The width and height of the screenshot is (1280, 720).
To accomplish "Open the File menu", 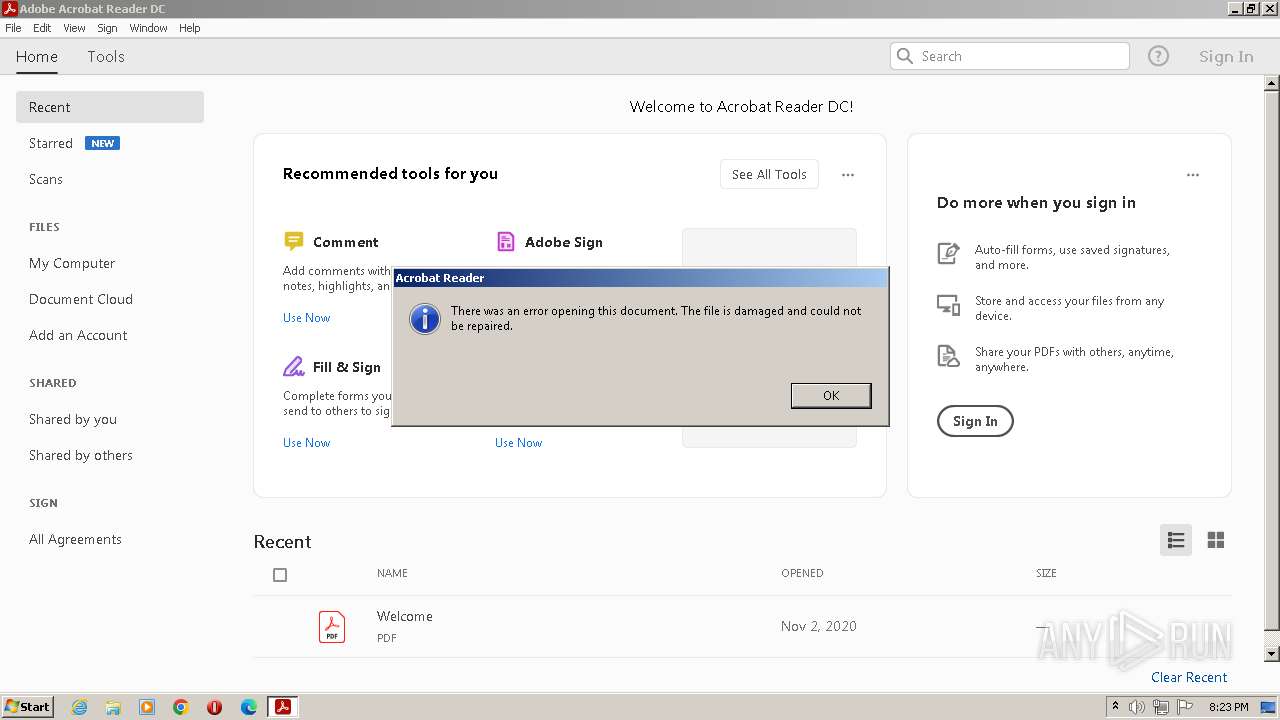I will (x=13, y=28).
